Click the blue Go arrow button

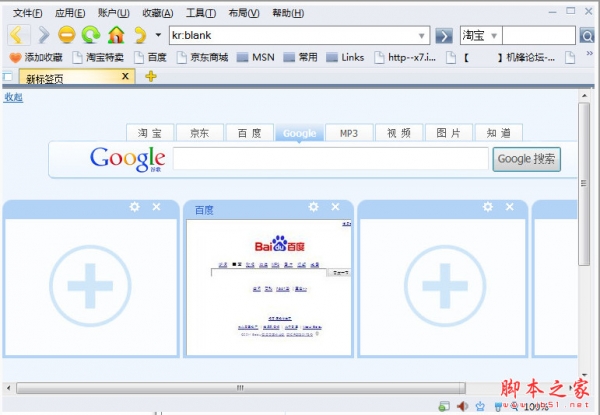point(444,36)
